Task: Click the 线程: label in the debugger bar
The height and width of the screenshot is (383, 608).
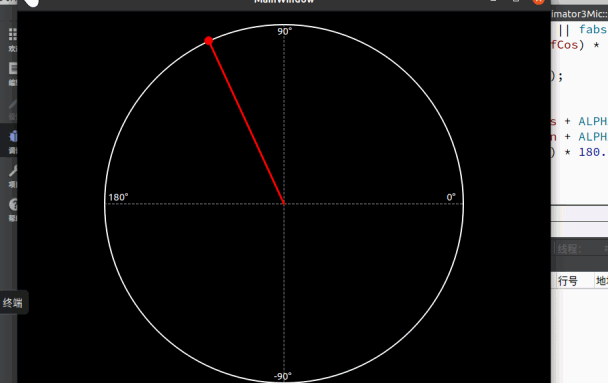Action: 570,249
